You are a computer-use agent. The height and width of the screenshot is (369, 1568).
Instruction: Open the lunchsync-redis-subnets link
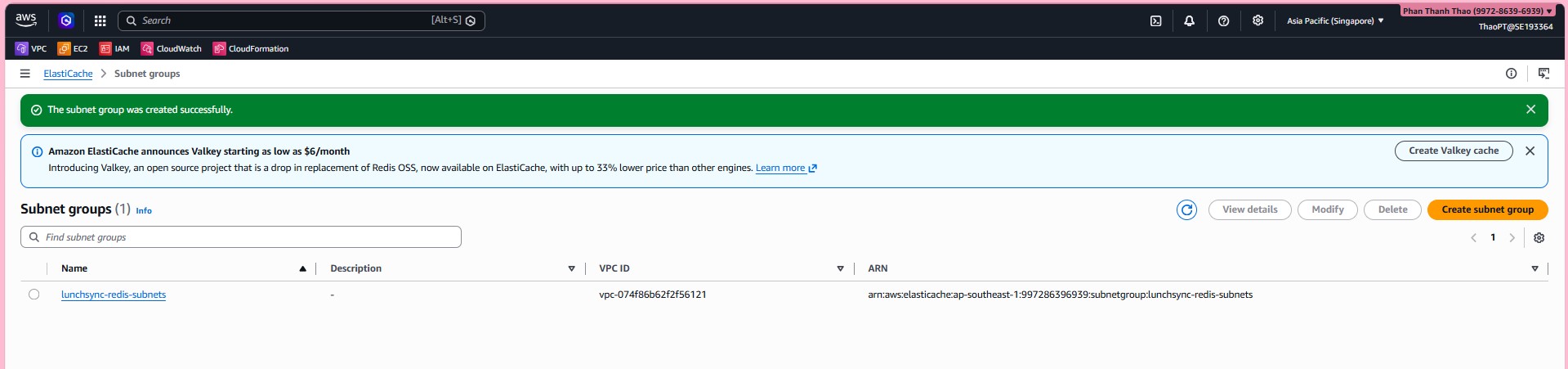tap(114, 295)
